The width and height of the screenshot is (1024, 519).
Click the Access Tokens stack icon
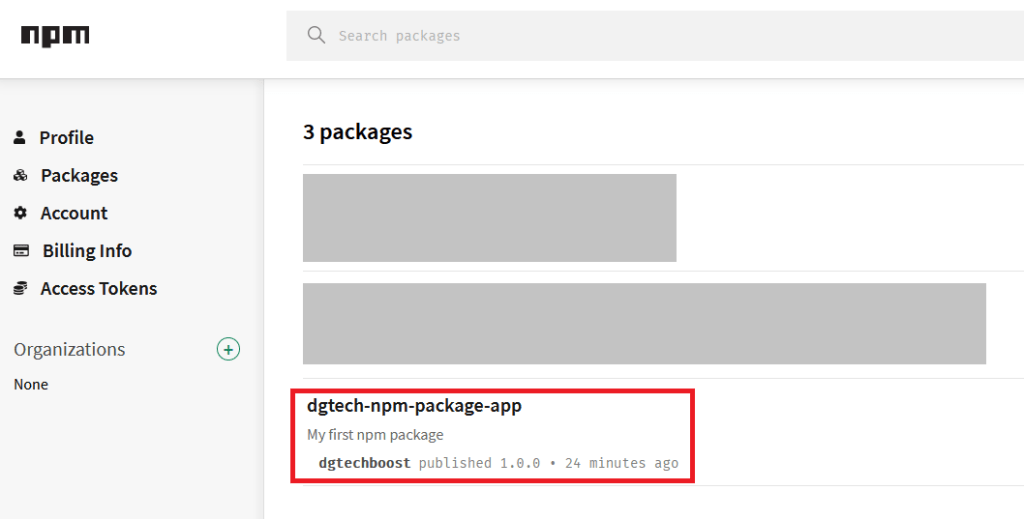tap(20, 288)
